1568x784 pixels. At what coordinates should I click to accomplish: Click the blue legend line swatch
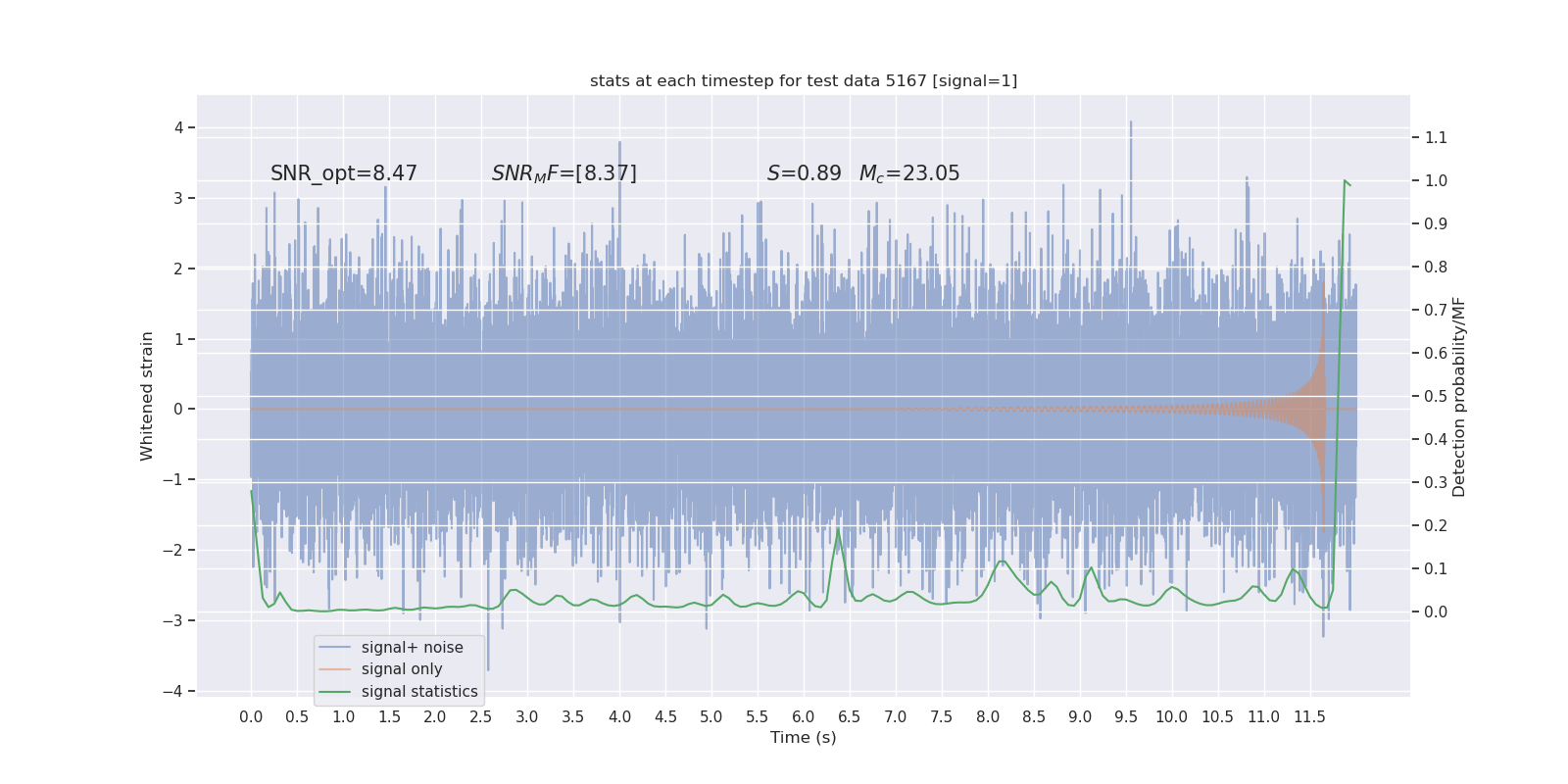[x=335, y=648]
